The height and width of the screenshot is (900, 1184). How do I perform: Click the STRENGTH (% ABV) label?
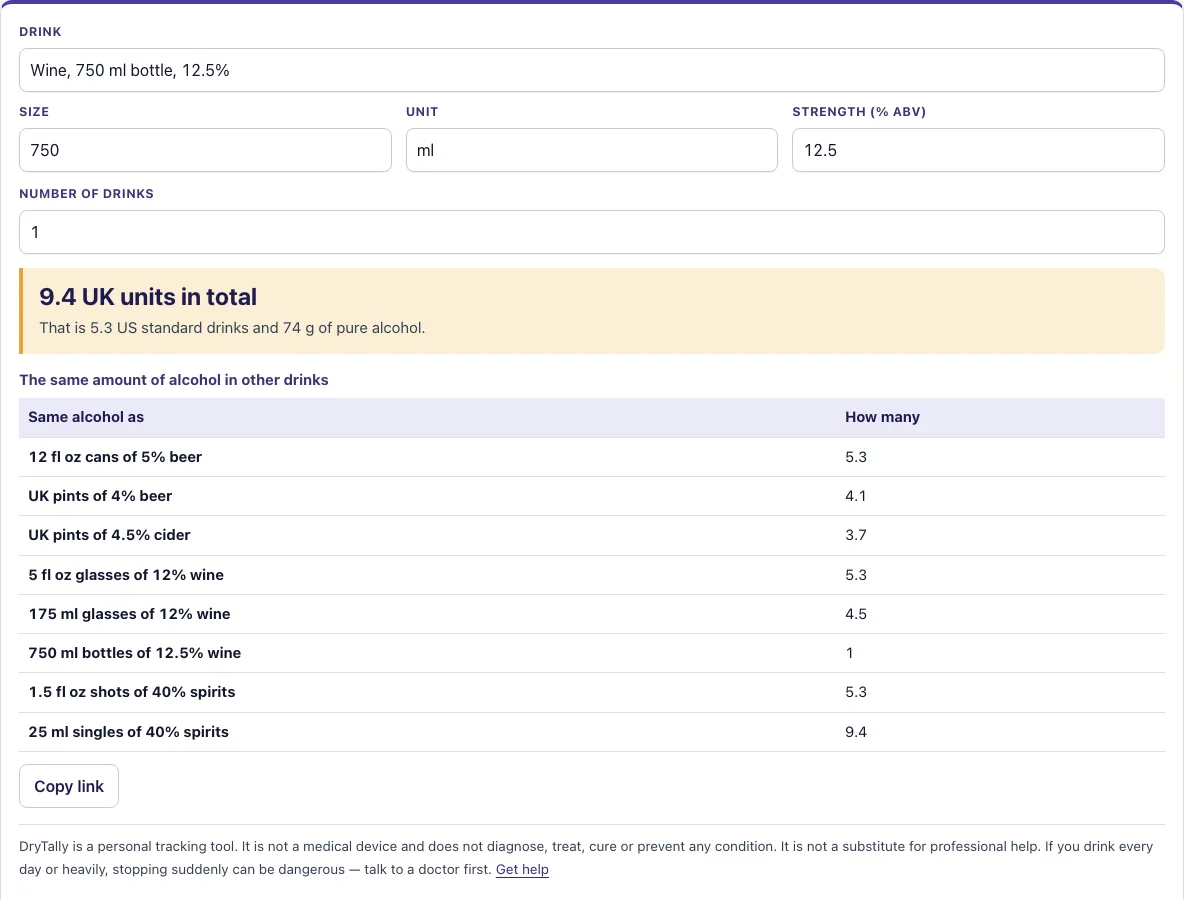pos(859,112)
